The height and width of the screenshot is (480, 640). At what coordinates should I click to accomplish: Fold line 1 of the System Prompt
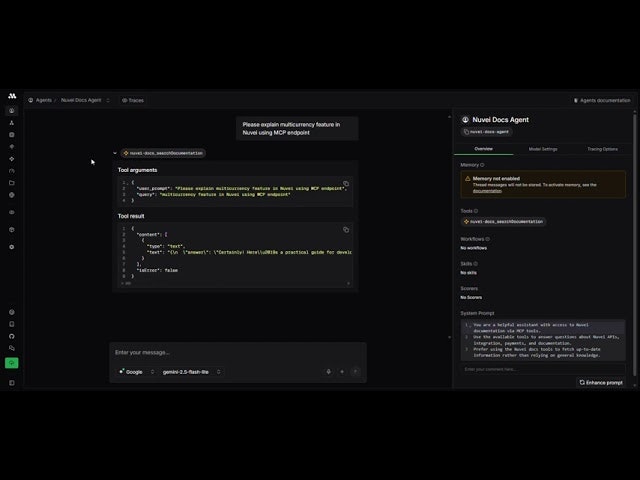click(x=470, y=325)
